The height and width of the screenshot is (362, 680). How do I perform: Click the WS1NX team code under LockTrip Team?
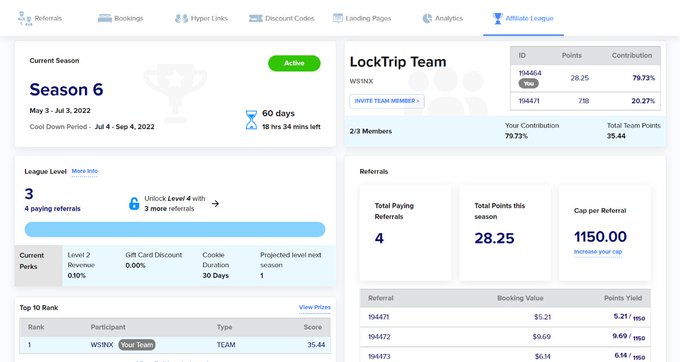[361, 81]
